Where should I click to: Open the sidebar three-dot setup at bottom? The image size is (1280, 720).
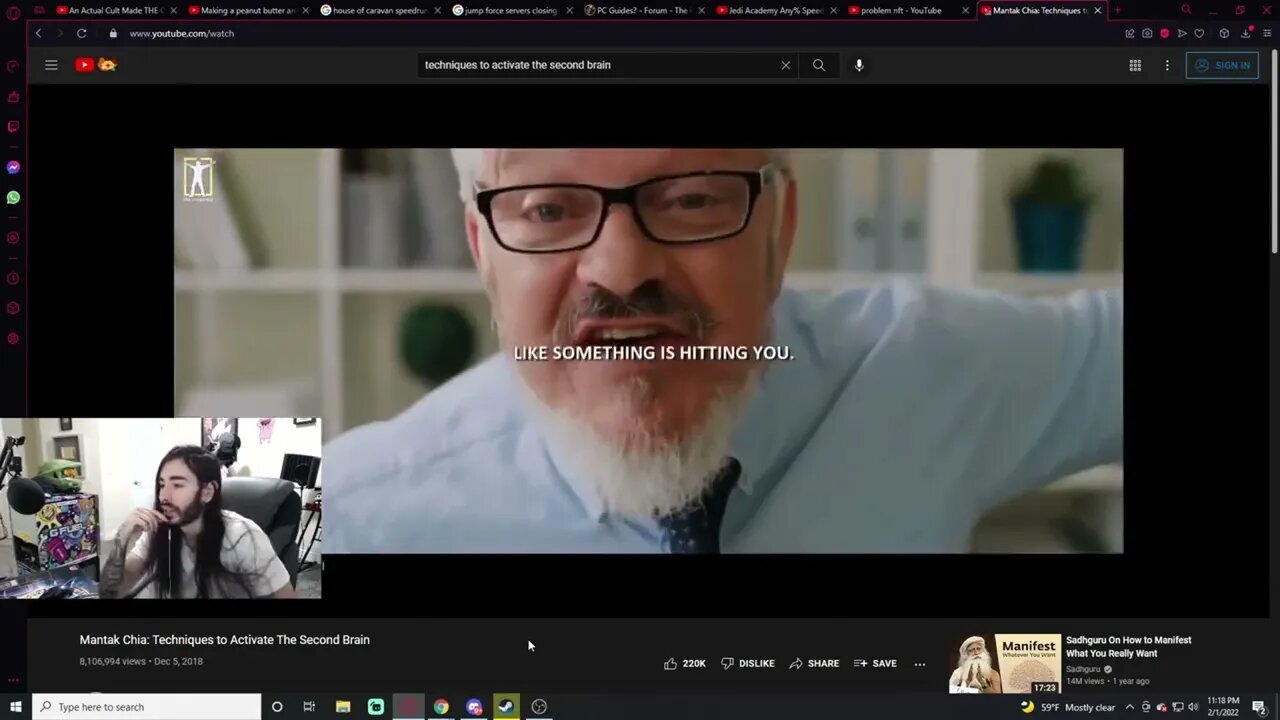(x=13, y=680)
